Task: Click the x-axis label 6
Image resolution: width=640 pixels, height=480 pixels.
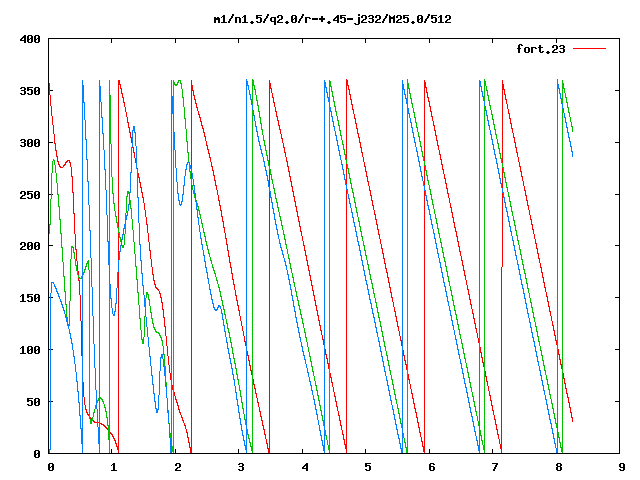Action: coord(431,467)
